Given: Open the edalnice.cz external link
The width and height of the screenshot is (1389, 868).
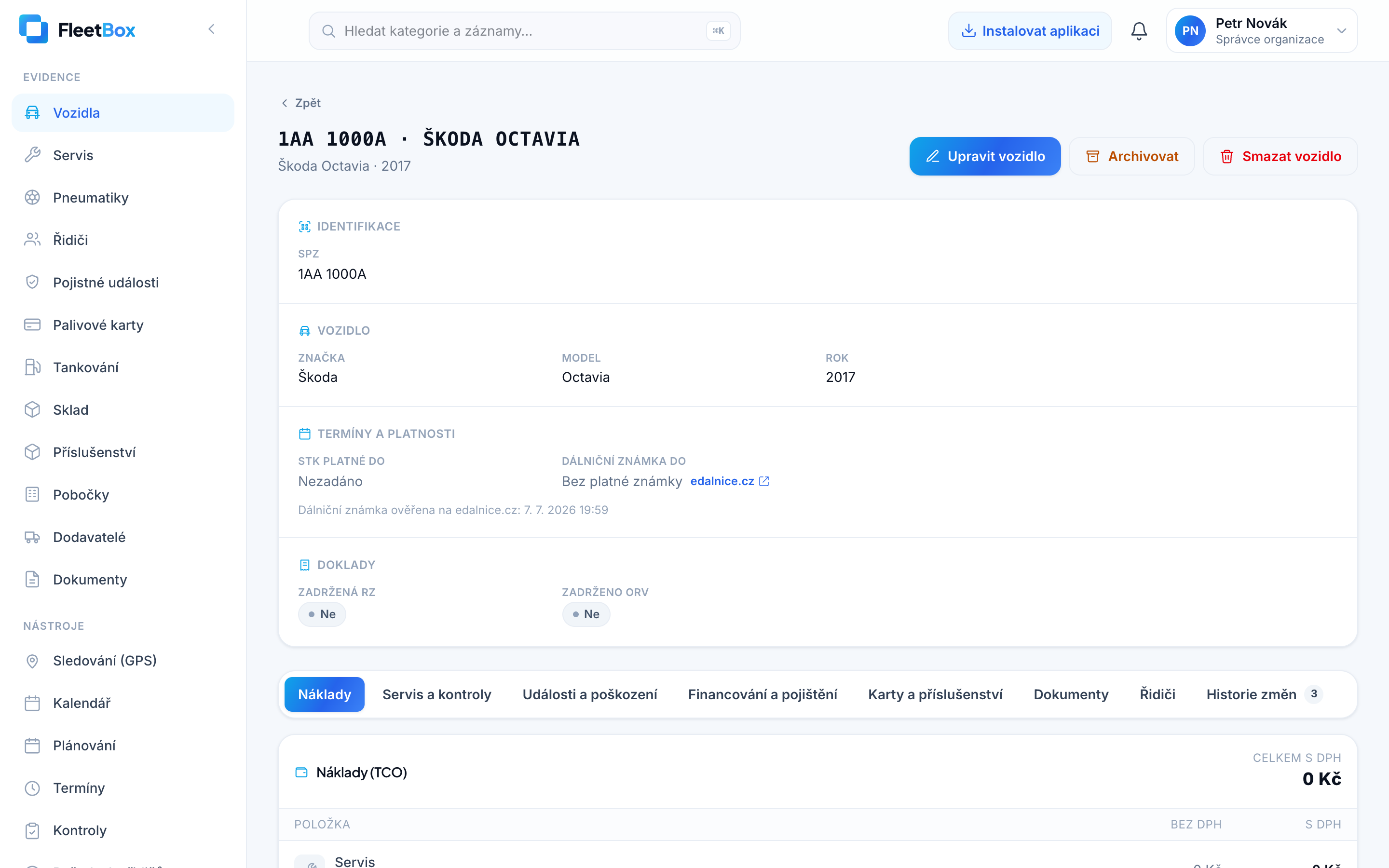Looking at the screenshot, I should [730, 481].
